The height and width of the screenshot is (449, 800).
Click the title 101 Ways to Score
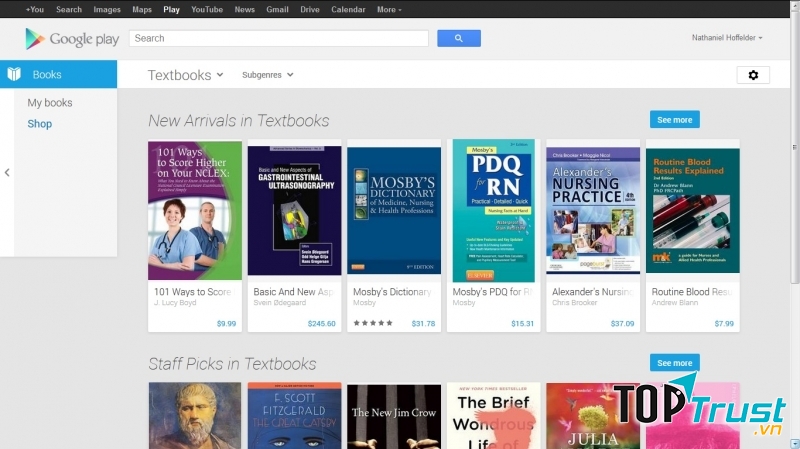pyautogui.click(x=193, y=292)
